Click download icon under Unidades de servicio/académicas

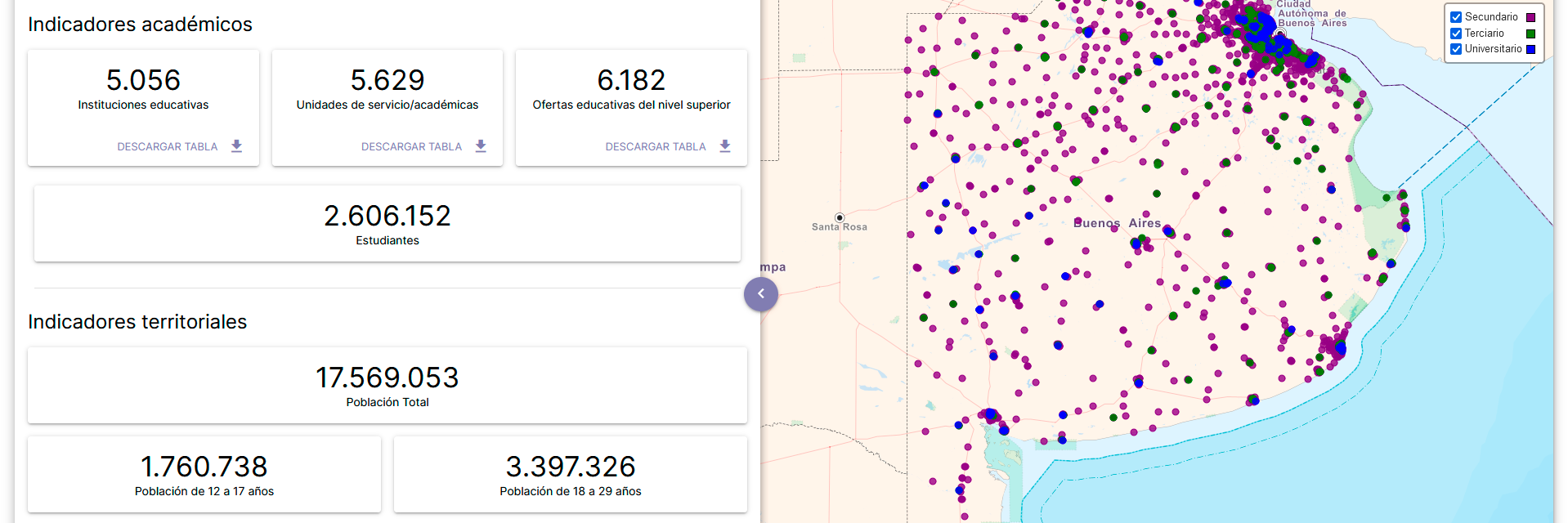pos(481,146)
